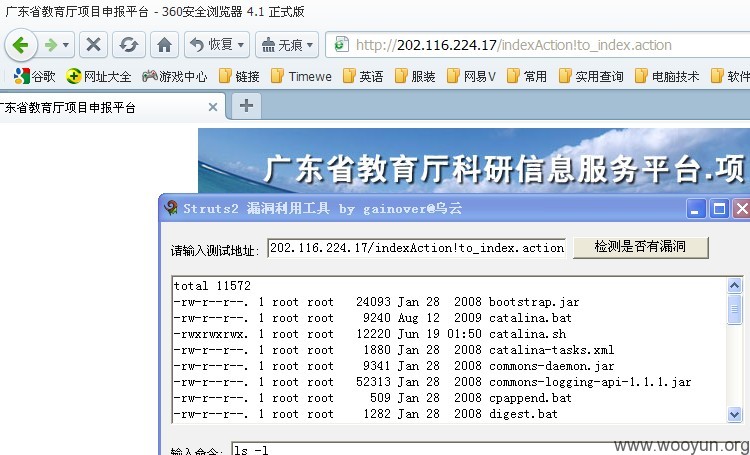Click the catalina.sh output line
Viewport: 750px width, 455px height.
pos(370,334)
